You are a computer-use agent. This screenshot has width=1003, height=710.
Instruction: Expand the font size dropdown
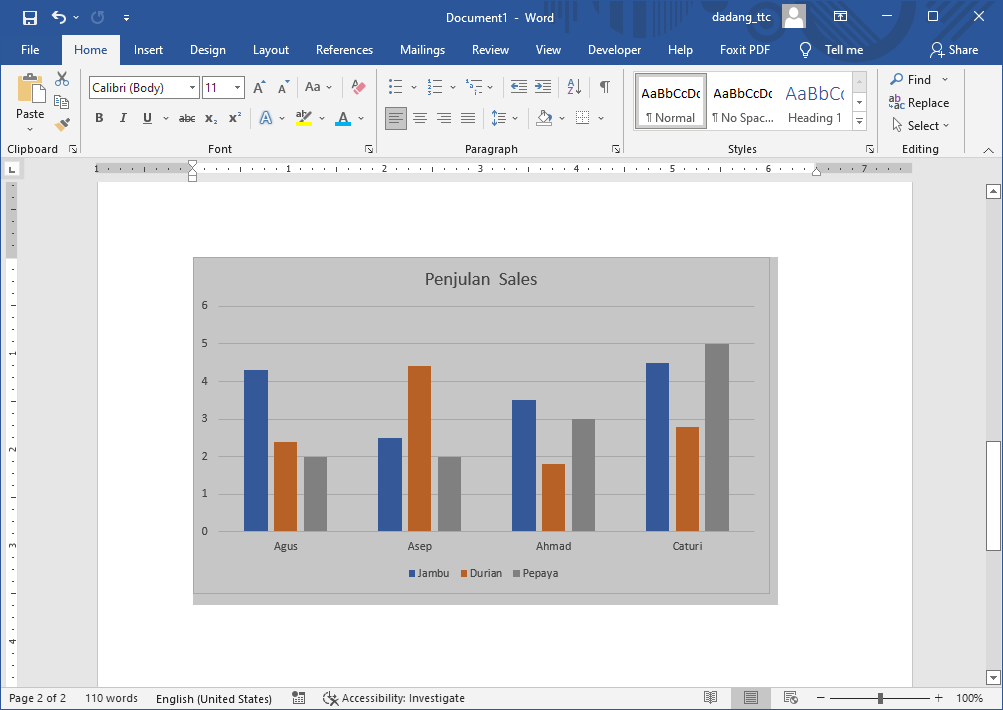[237, 88]
